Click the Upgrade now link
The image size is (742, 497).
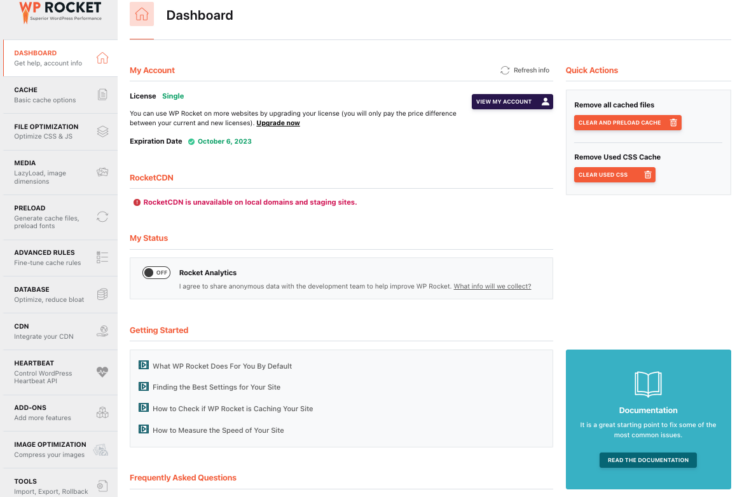(278, 123)
